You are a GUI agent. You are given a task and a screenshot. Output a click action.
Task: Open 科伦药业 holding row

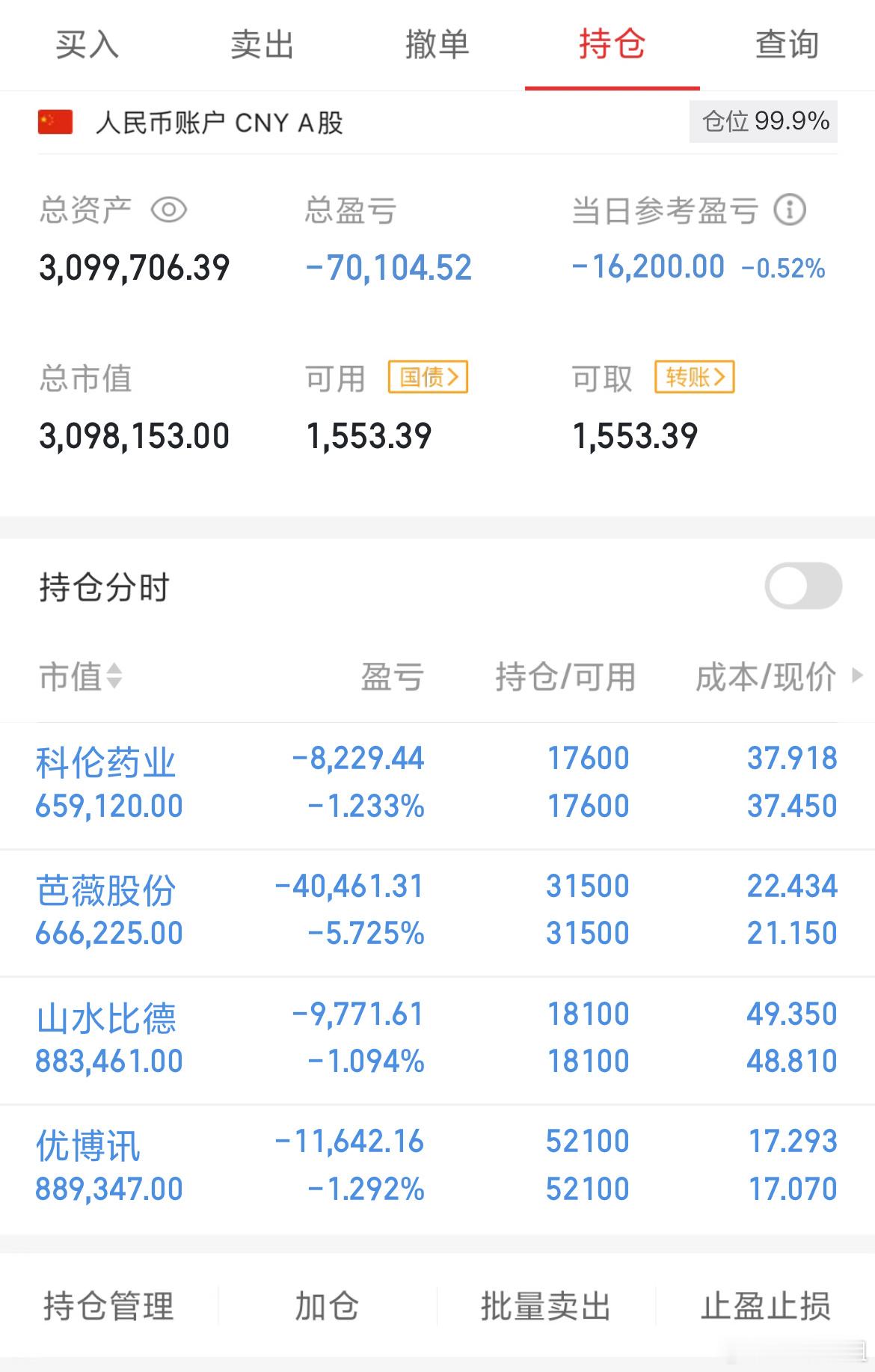437,785
